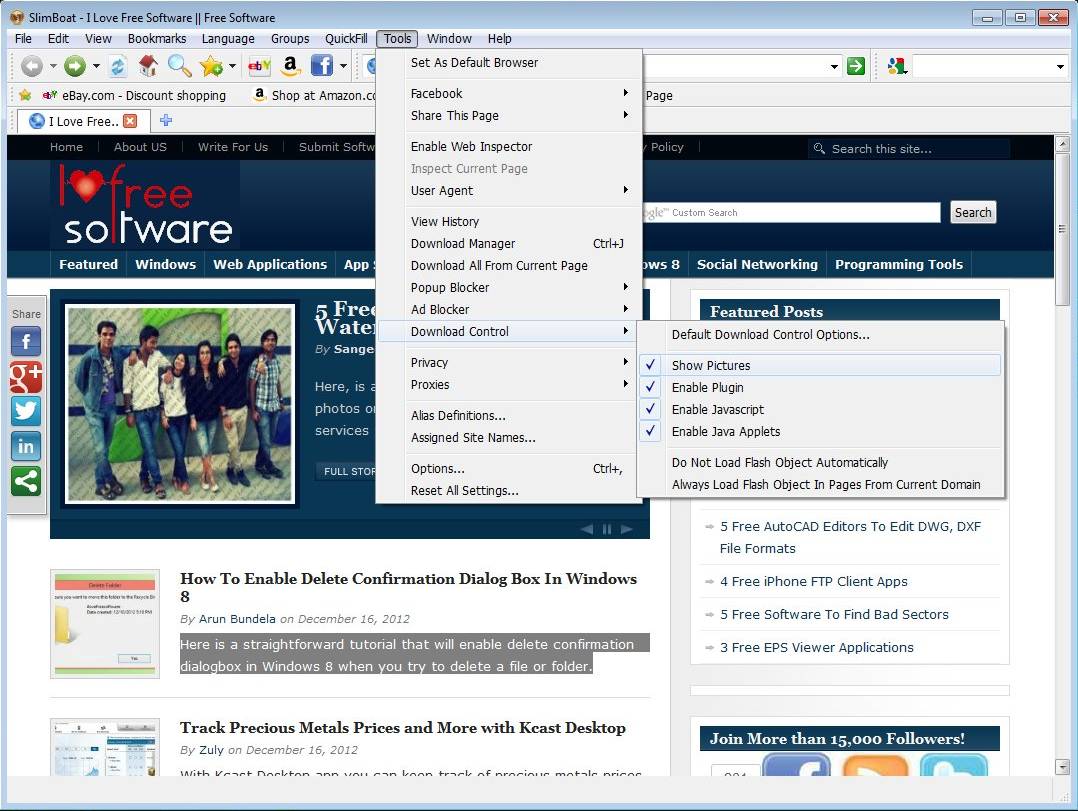Screen dimensions: 1078x811
Task: Click the Google Custom Search input
Action: [791, 212]
